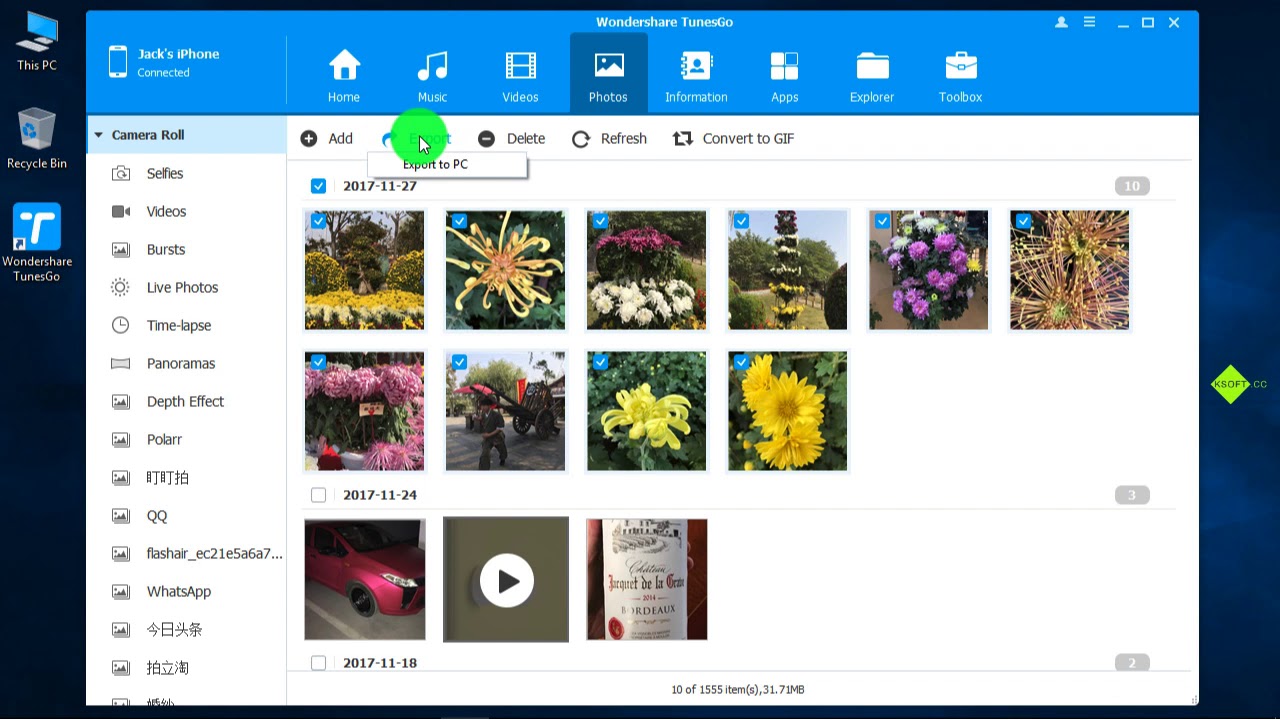This screenshot has width=1280, height=720.
Task: Open Recycle Bin desktop icon
Action: pyautogui.click(x=37, y=139)
